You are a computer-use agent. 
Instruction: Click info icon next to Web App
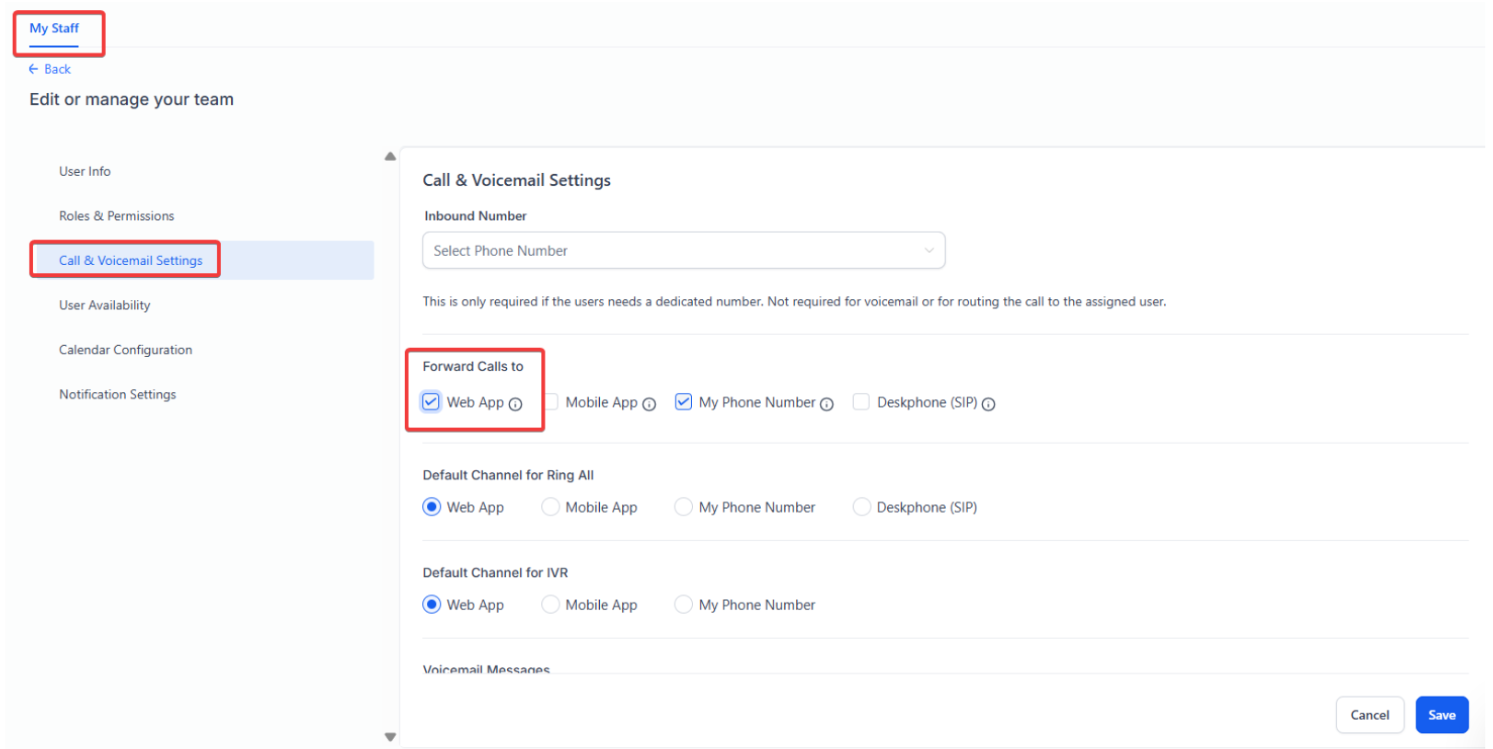point(515,404)
